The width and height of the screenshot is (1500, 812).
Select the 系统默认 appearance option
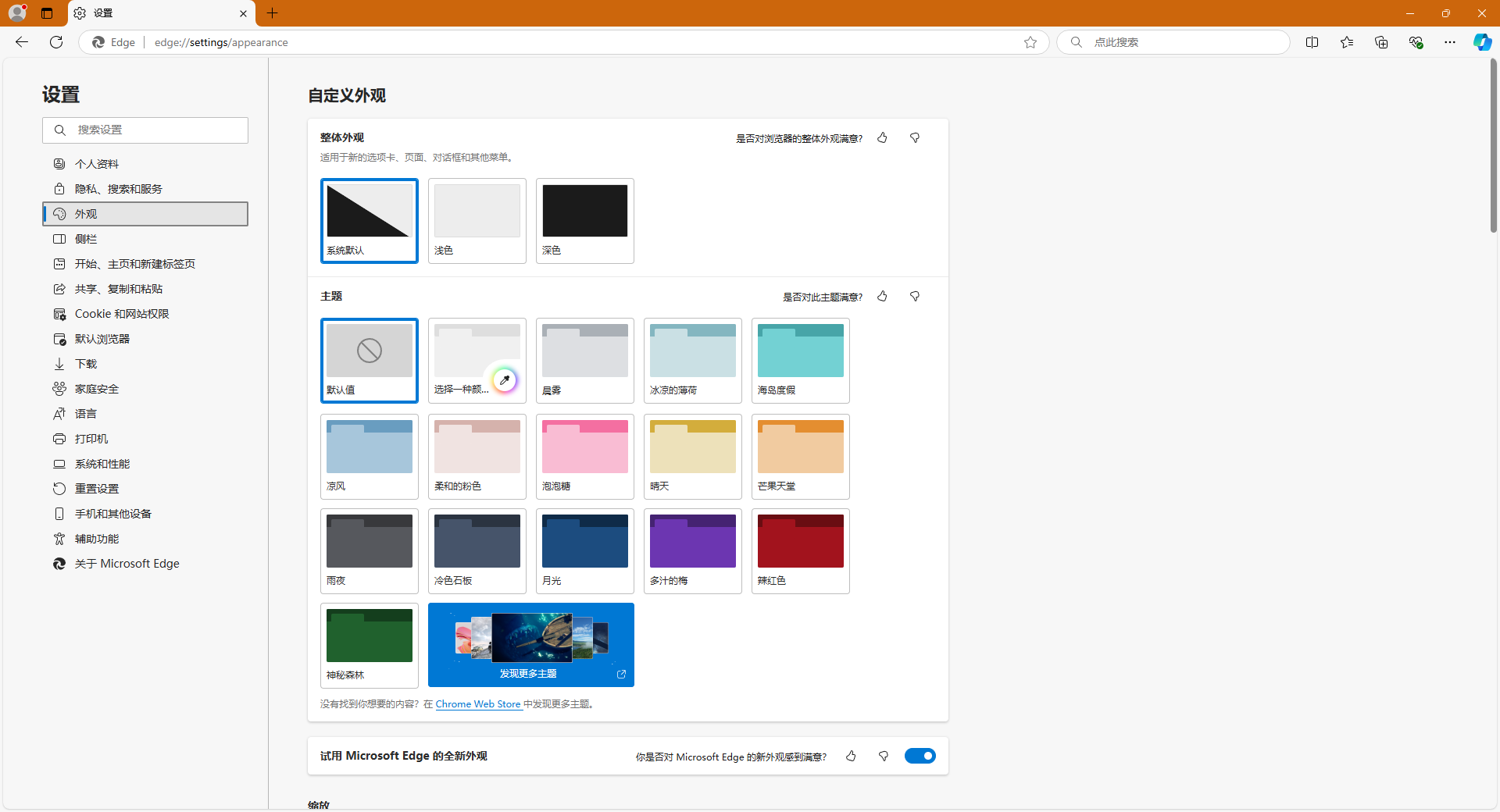pyautogui.click(x=370, y=221)
